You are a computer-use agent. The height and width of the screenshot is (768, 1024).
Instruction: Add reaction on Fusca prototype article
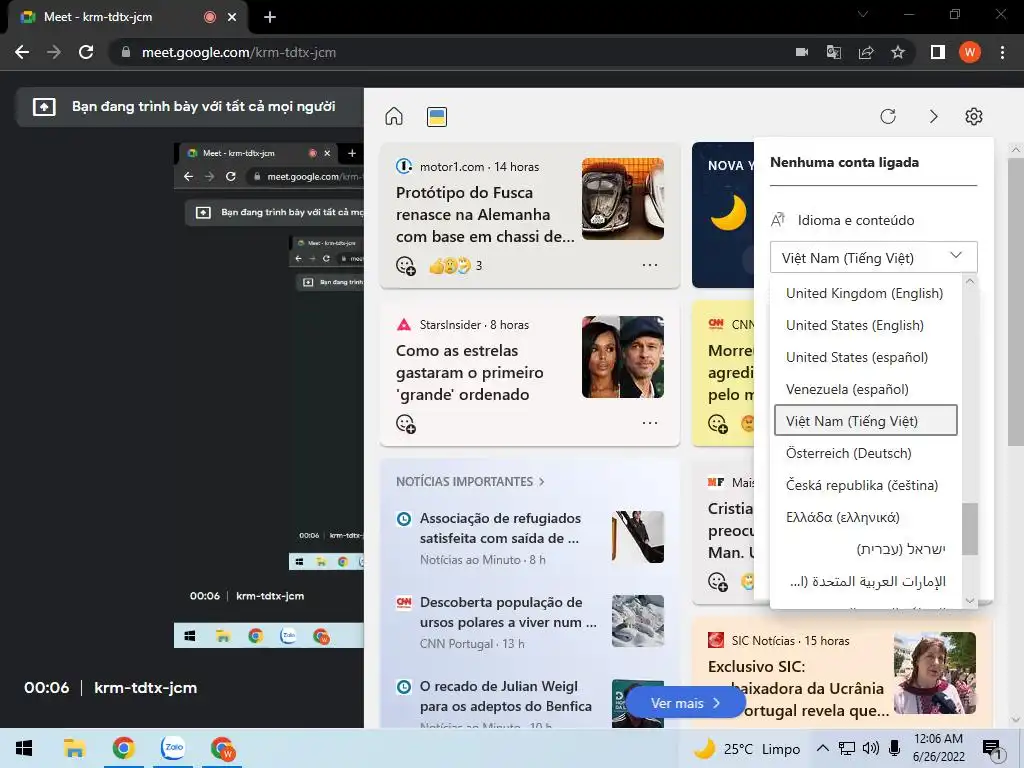tap(406, 266)
